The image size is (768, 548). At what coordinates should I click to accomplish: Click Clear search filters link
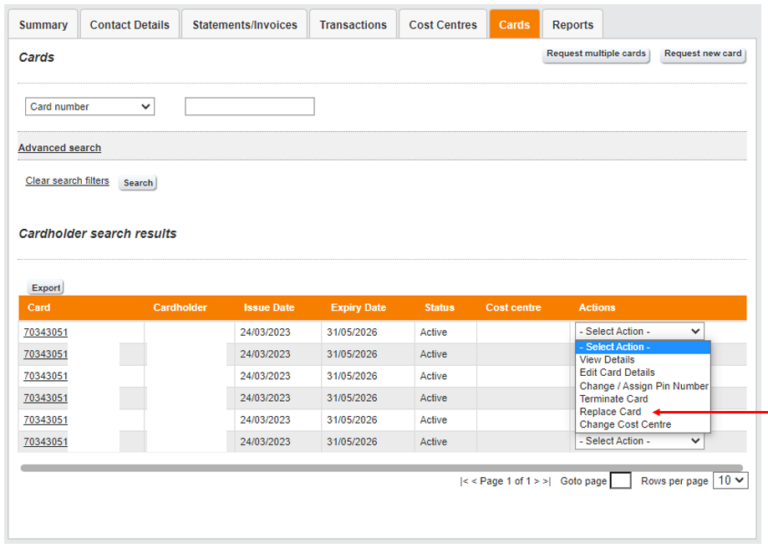(67, 181)
